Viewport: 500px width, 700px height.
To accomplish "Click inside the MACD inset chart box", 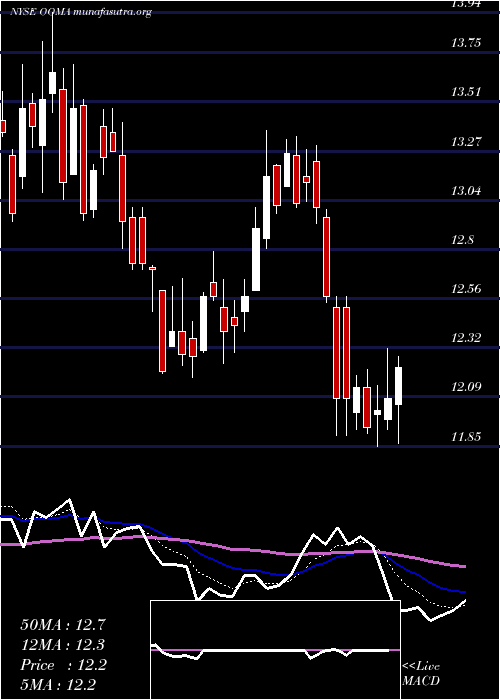I will [275, 650].
